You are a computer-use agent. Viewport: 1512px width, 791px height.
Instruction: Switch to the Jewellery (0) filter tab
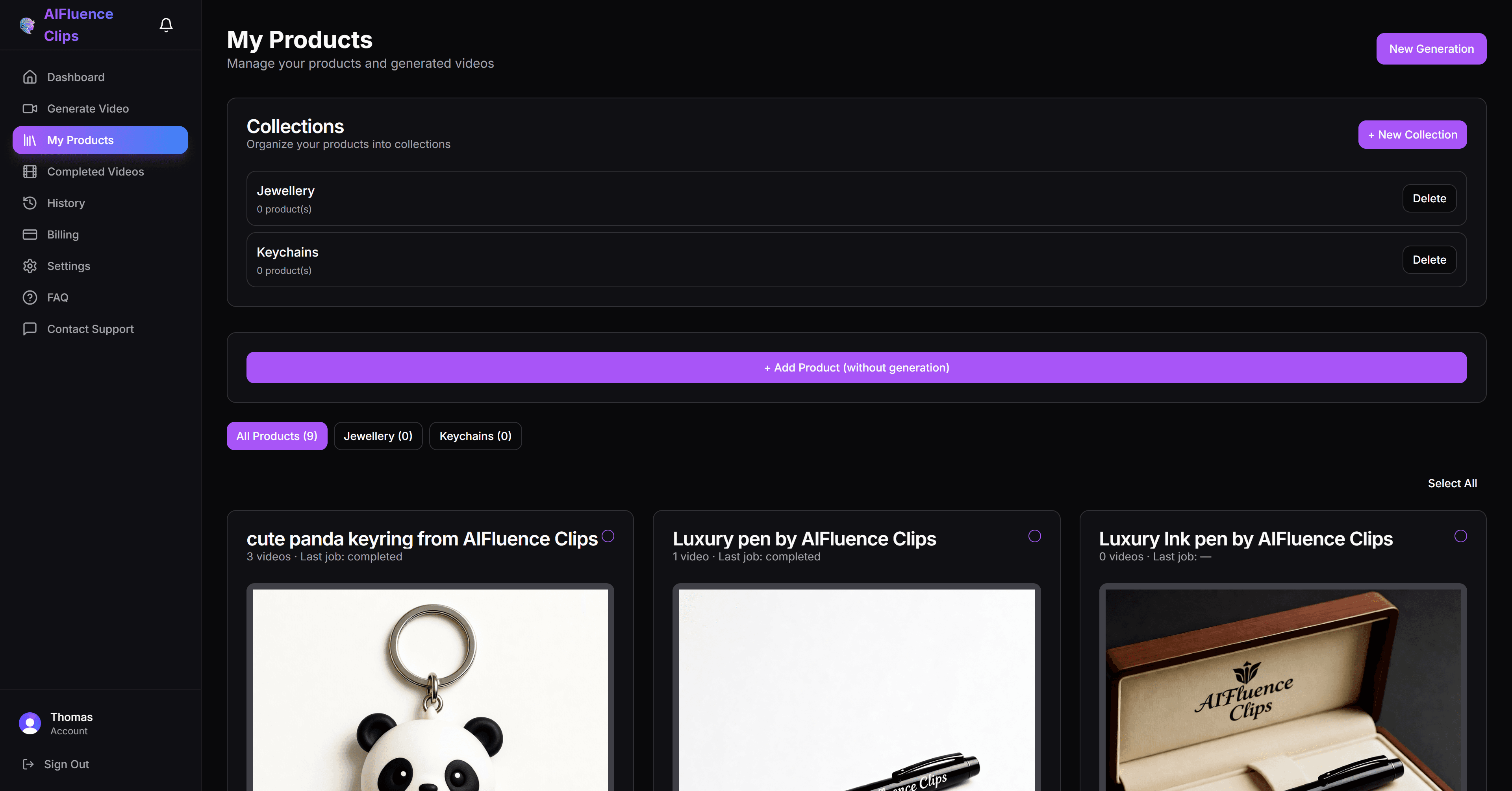[378, 436]
